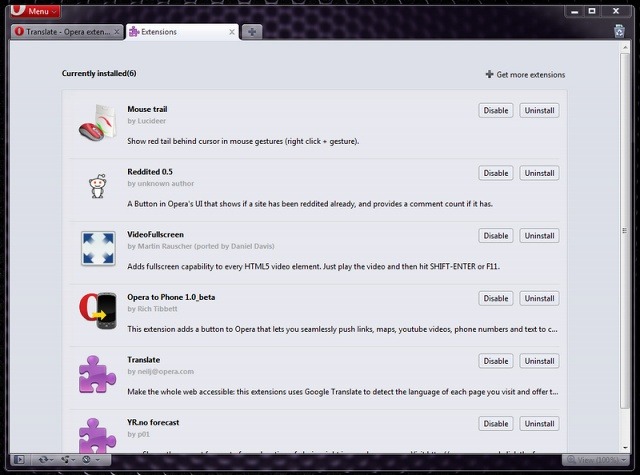Click the Mouse trail extension icon
Screen dimensions: 640x475
(x=98, y=123)
